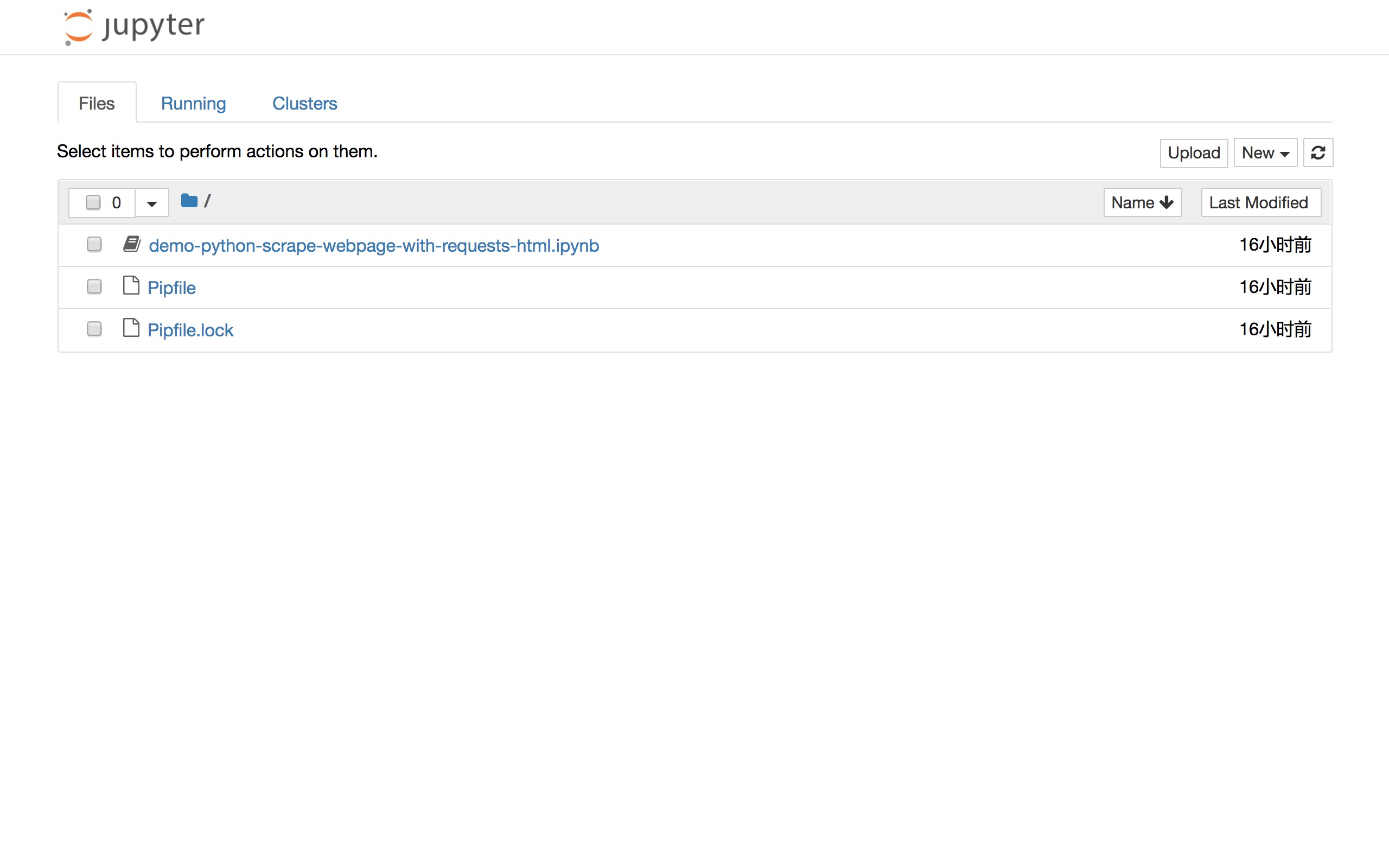Switch to the Running tab

(193, 103)
